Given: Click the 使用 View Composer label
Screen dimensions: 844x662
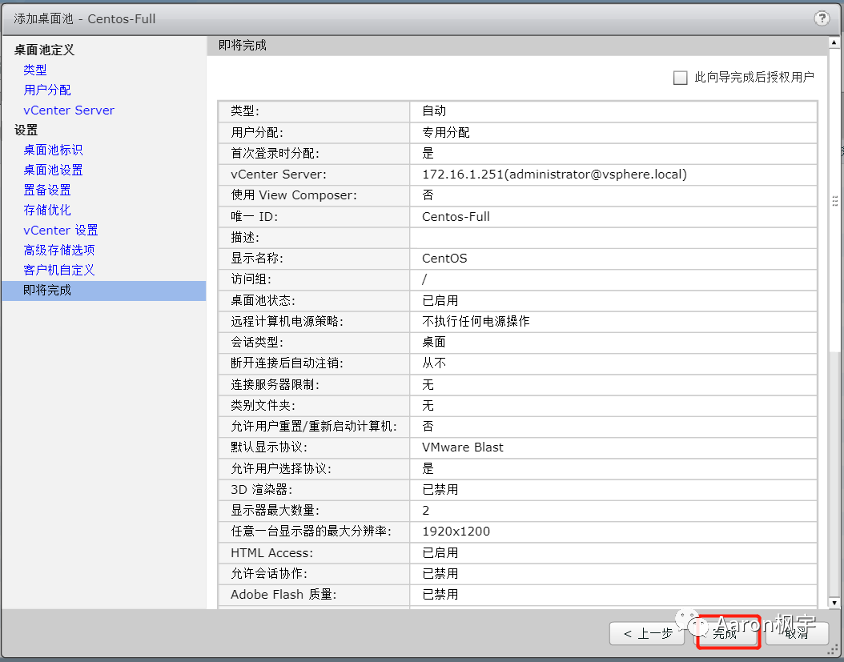Looking at the screenshot, I should coord(294,195).
